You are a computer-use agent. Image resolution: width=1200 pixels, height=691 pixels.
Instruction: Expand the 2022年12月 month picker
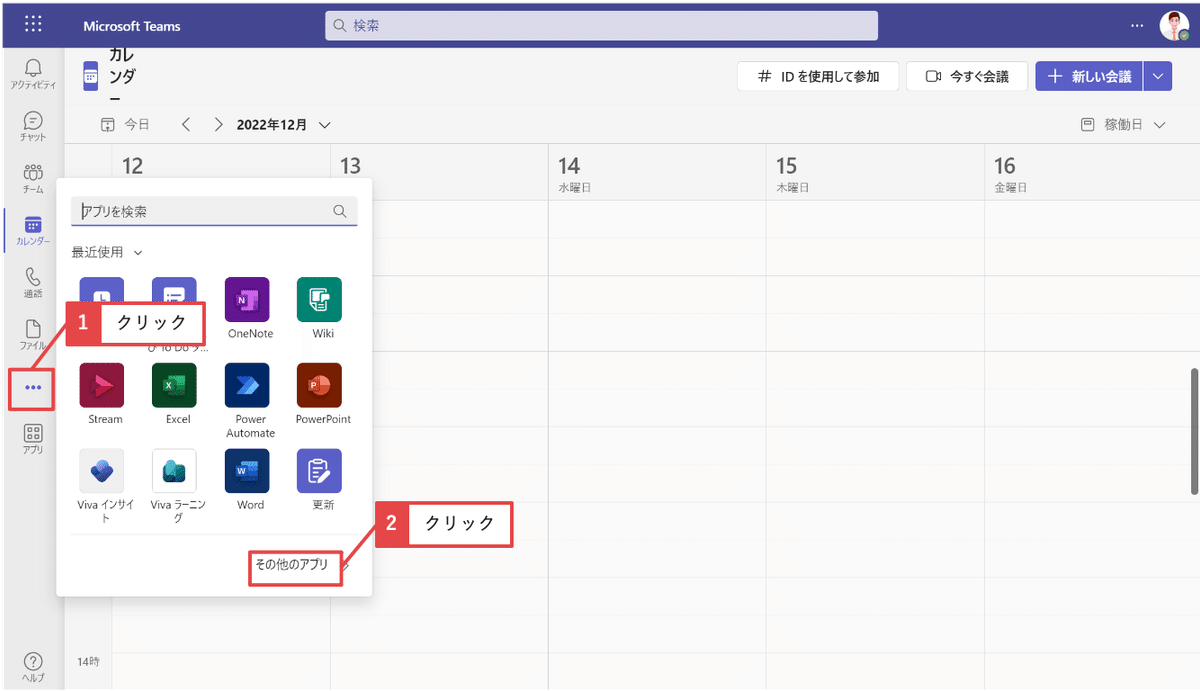click(x=283, y=125)
